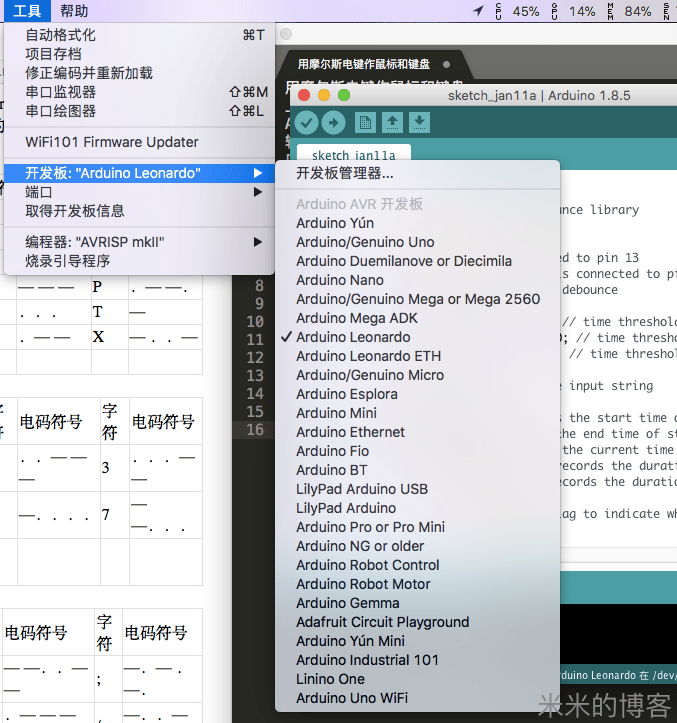
Task: Click the Upload arrow icon
Action: click(333, 122)
